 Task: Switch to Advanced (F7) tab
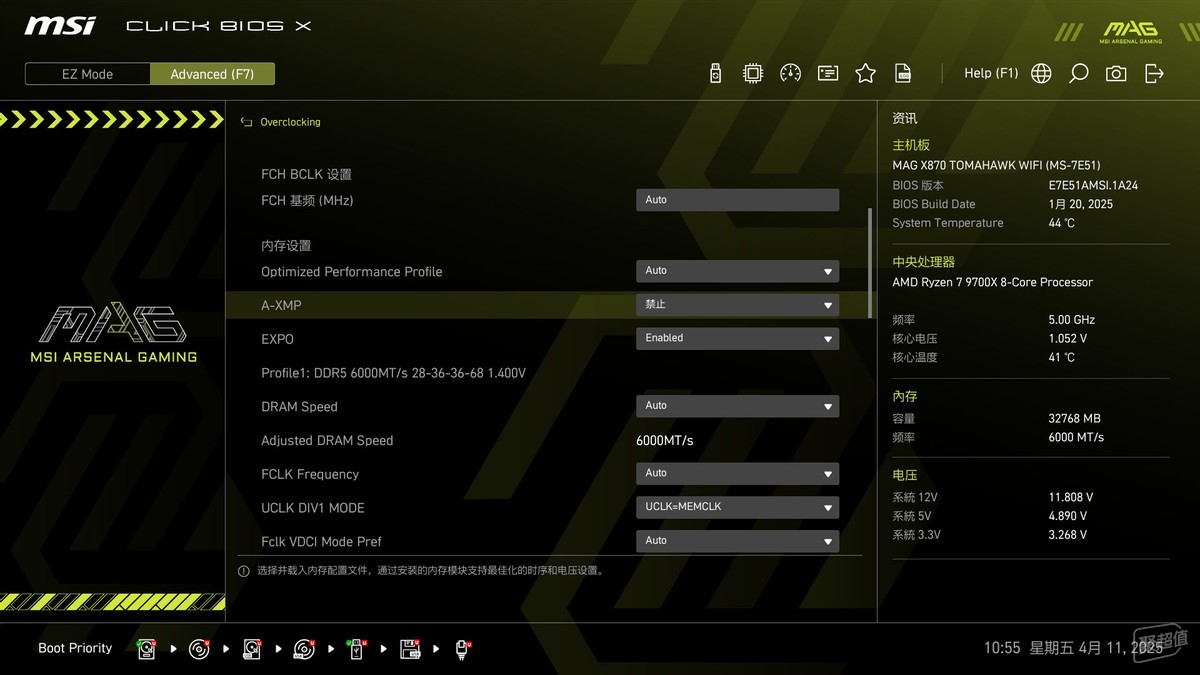point(212,74)
